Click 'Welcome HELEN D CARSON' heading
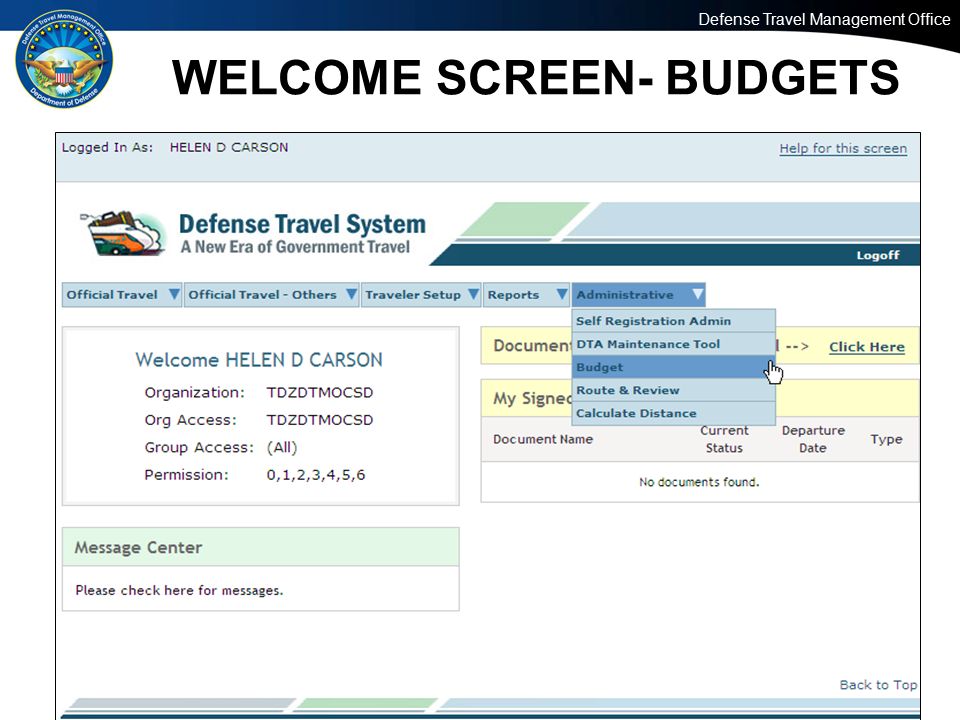960x720 pixels. tap(259, 359)
